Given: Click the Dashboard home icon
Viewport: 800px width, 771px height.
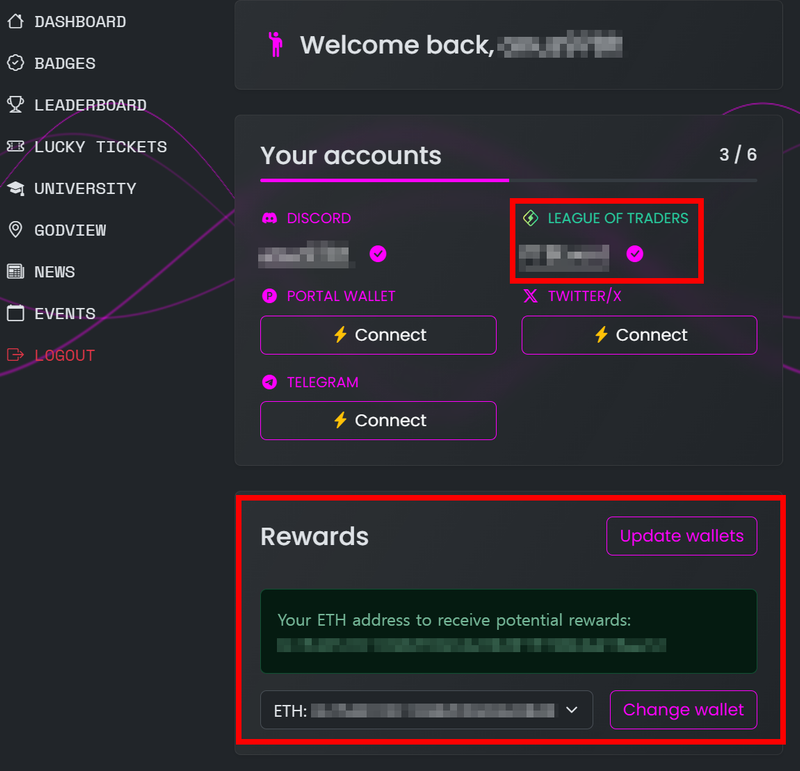Looking at the screenshot, I should point(16,21).
